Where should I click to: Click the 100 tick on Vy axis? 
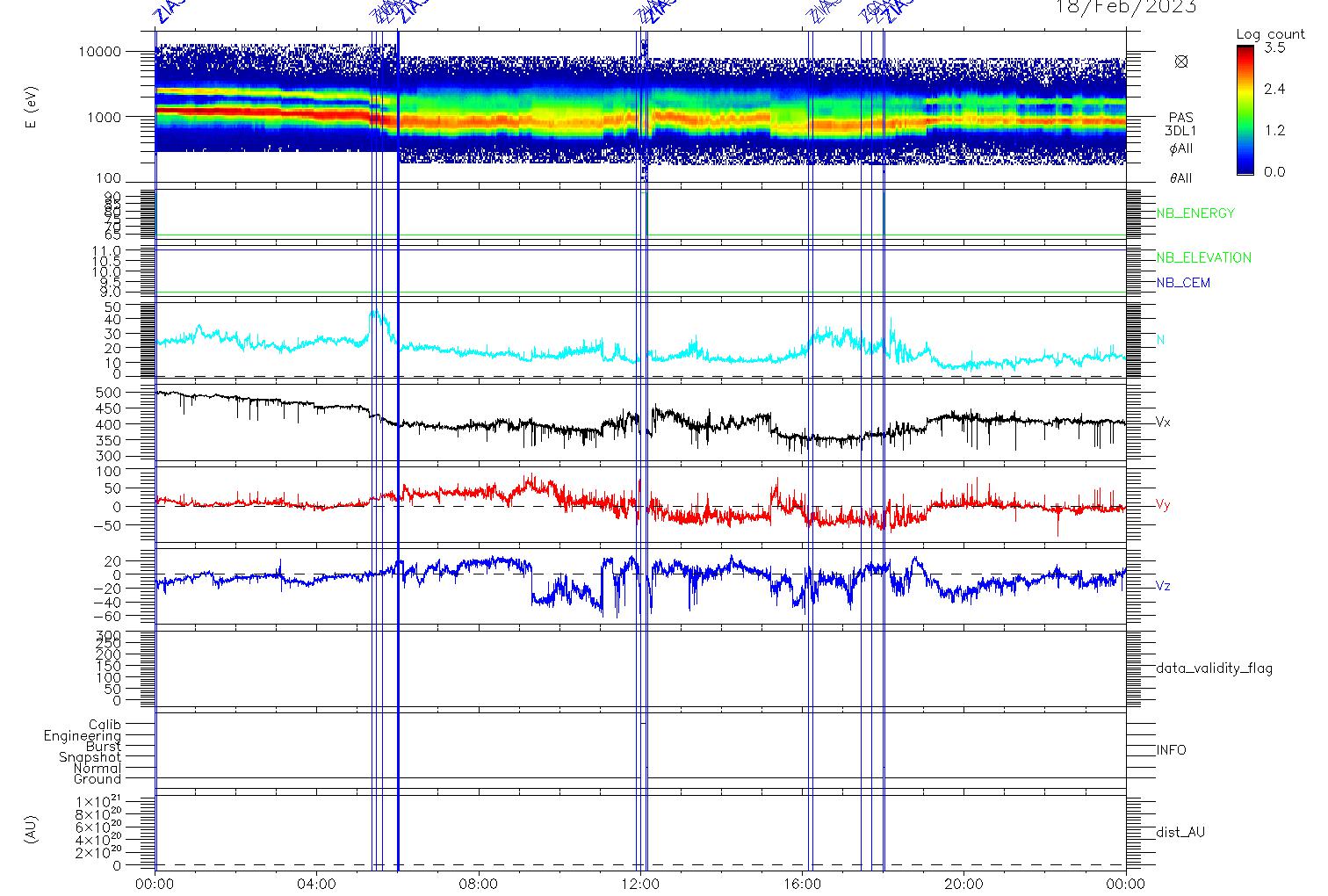coord(109,472)
